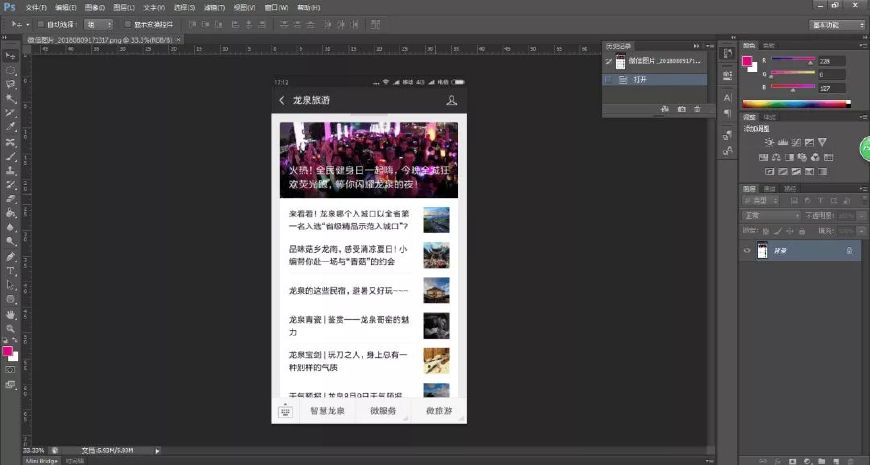Click foreground color swatch in toolbox
This screenshot has width=870, height=465.
click(x=7, y=351)
